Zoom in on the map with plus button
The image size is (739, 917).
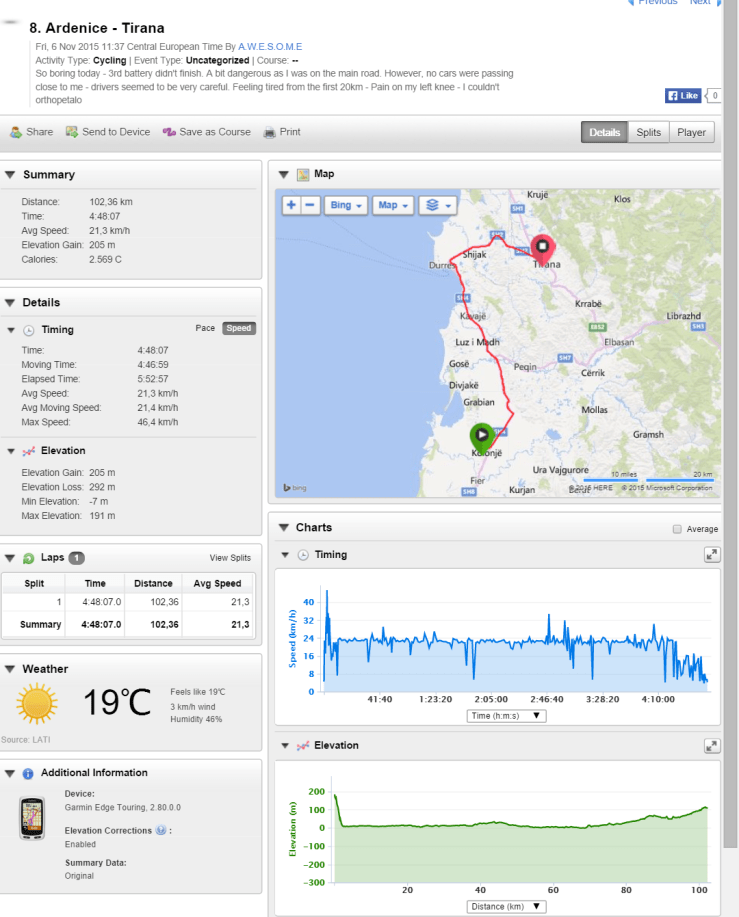[x=291, y=205]
